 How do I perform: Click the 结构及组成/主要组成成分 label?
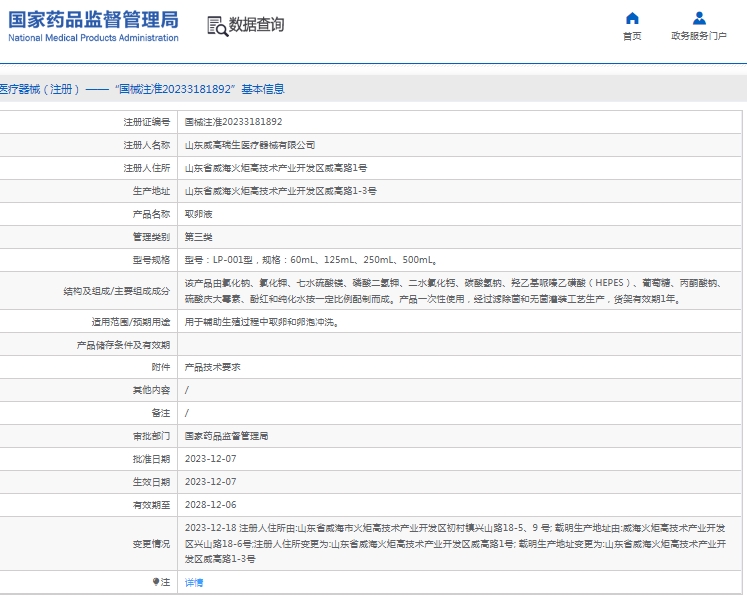point(117,291)
